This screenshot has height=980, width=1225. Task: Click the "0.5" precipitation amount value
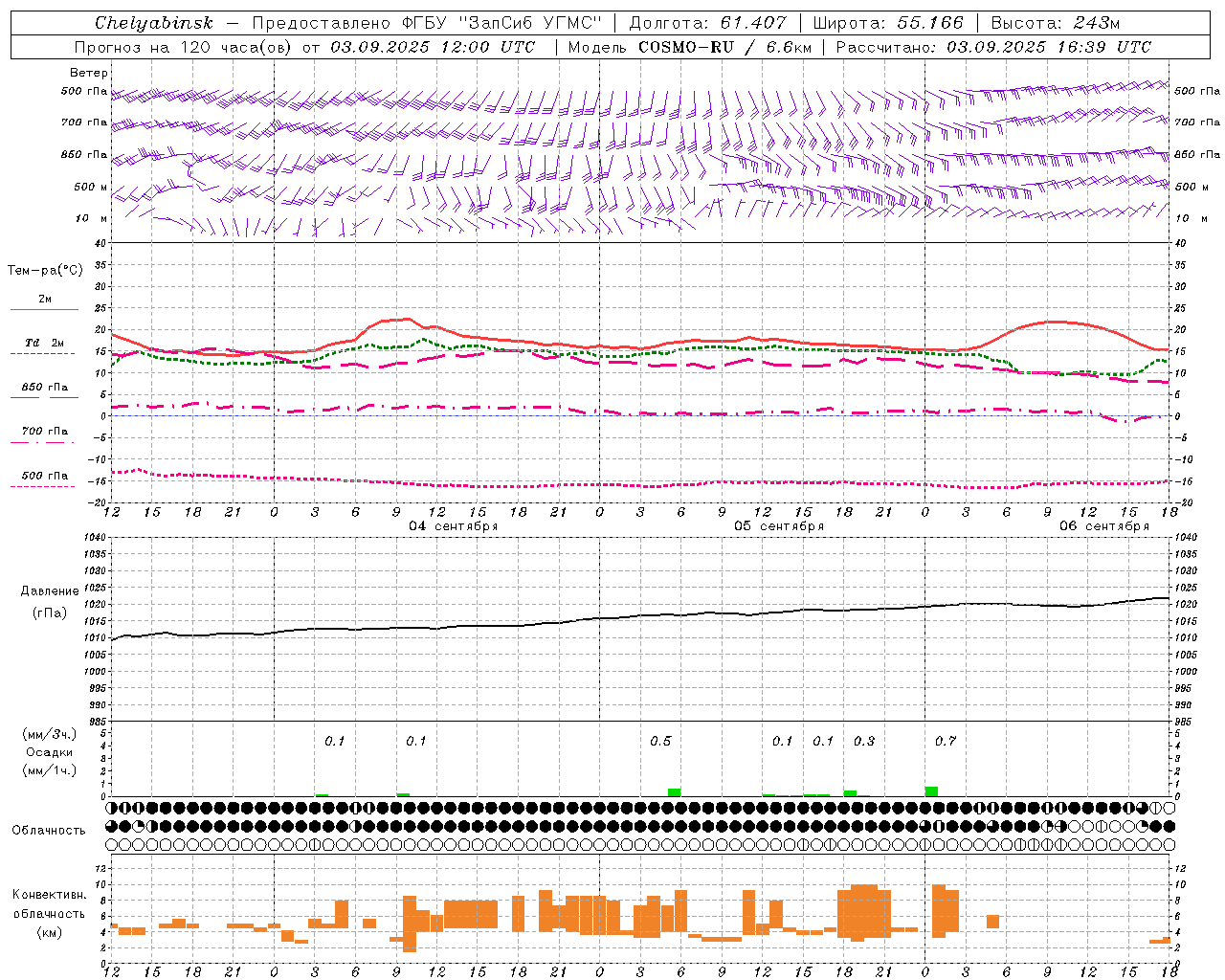(x=660, y=742)
